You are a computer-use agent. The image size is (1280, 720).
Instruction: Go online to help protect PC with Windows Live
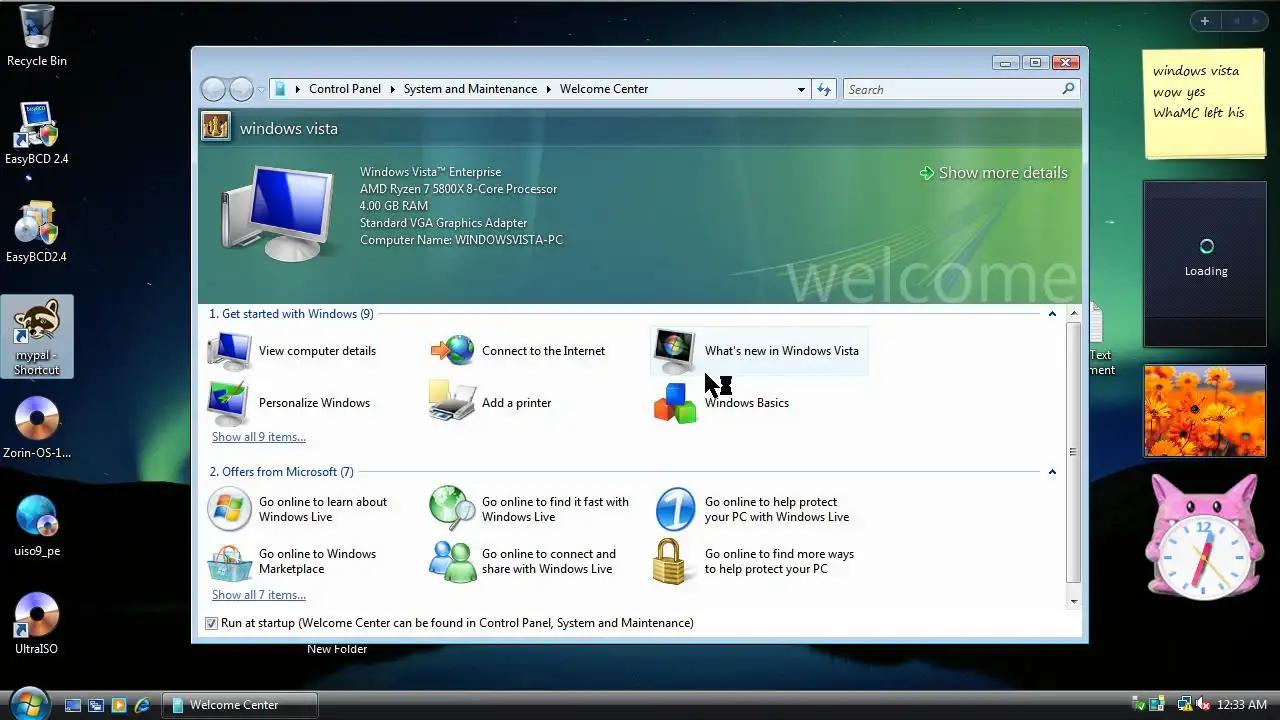[x=752, y=509]
